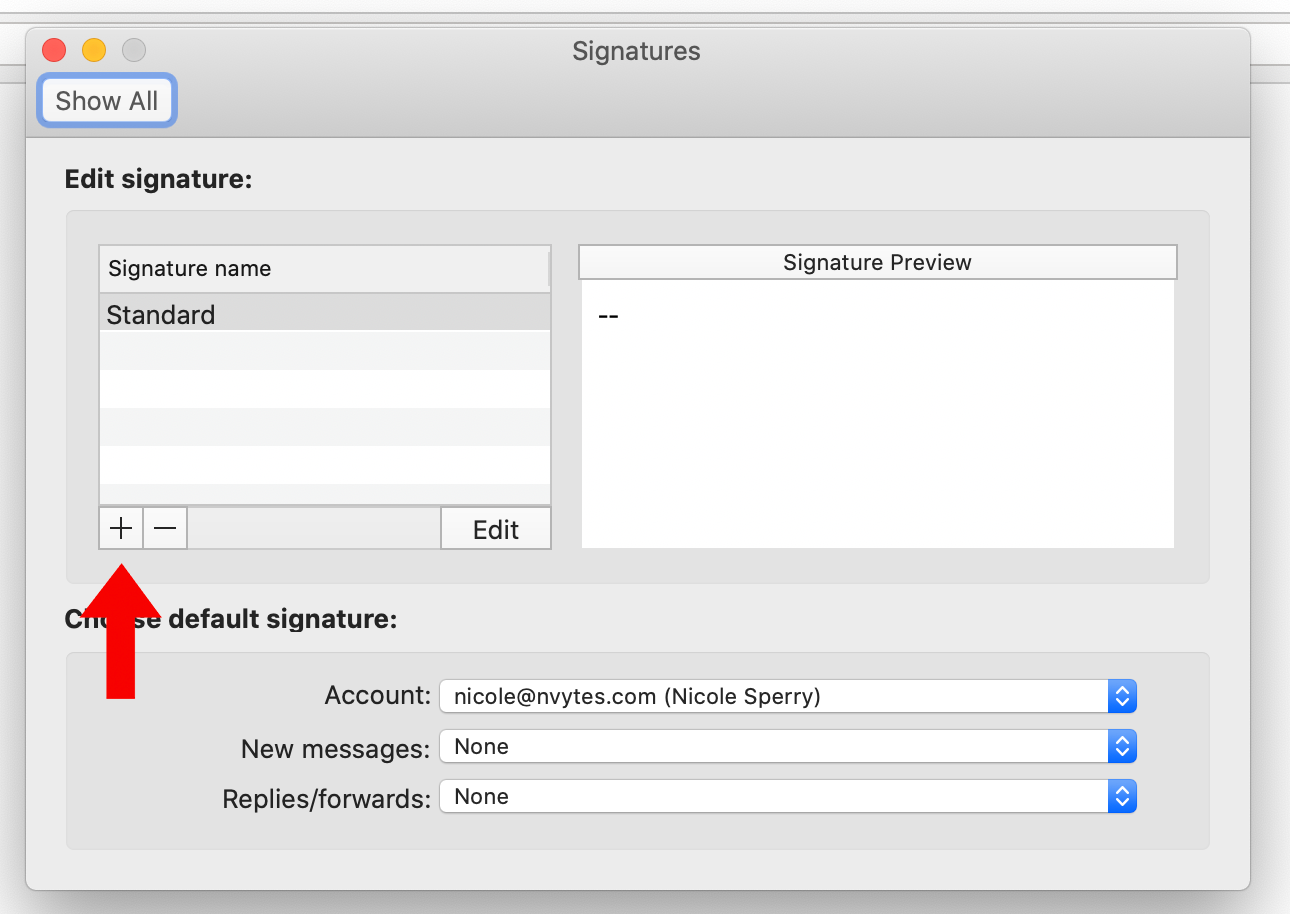
Task: Click the Signature Preview header
Action: tap(877, 263)
